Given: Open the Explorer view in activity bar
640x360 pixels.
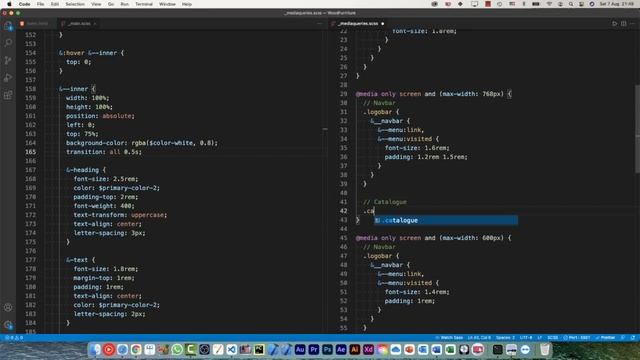Looking at the screenshot, I should tap(8, 27).
